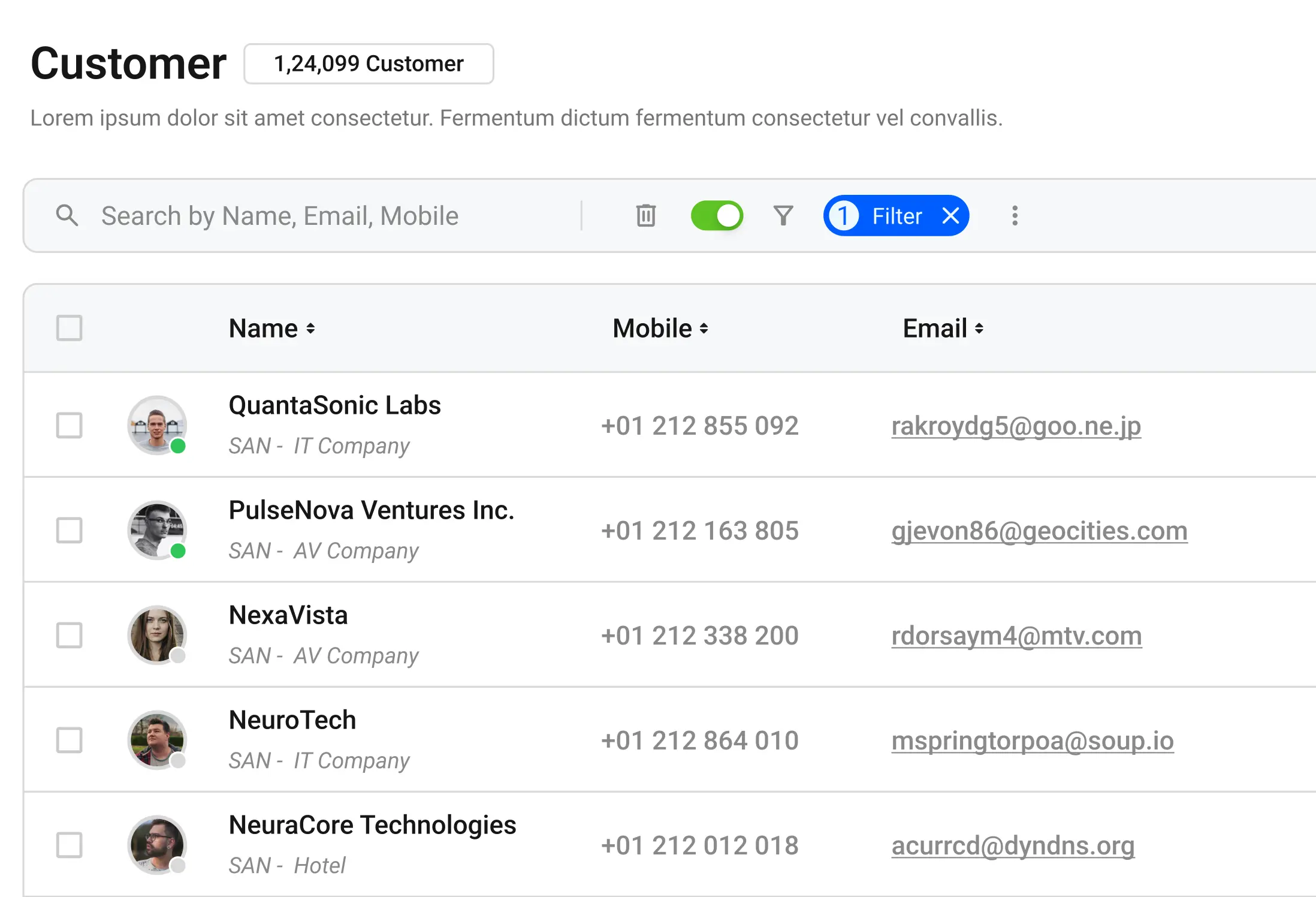Open email link rakroydg5@goo.ne.jp
Image resolution: width=1316 pixels, height=897 pixels.
(x=1016, y=426)
